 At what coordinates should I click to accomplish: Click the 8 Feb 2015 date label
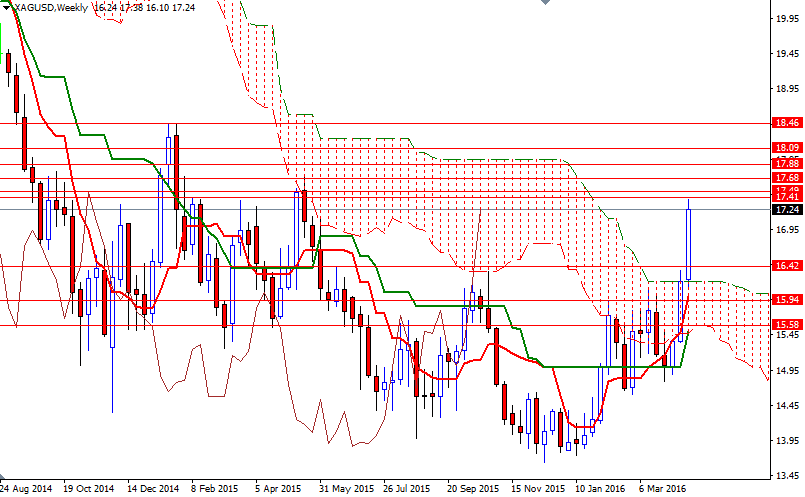[215, 488]
